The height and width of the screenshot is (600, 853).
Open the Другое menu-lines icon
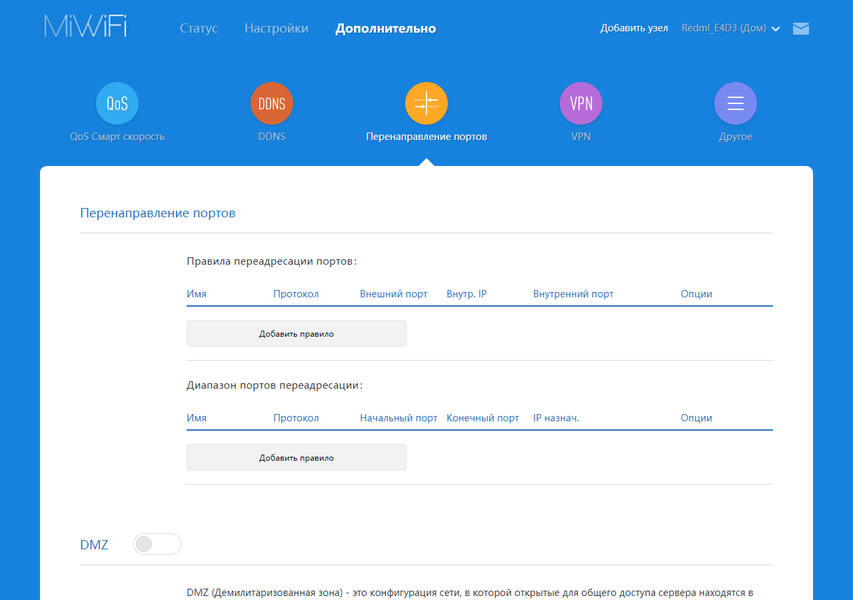tap(735, 103)
